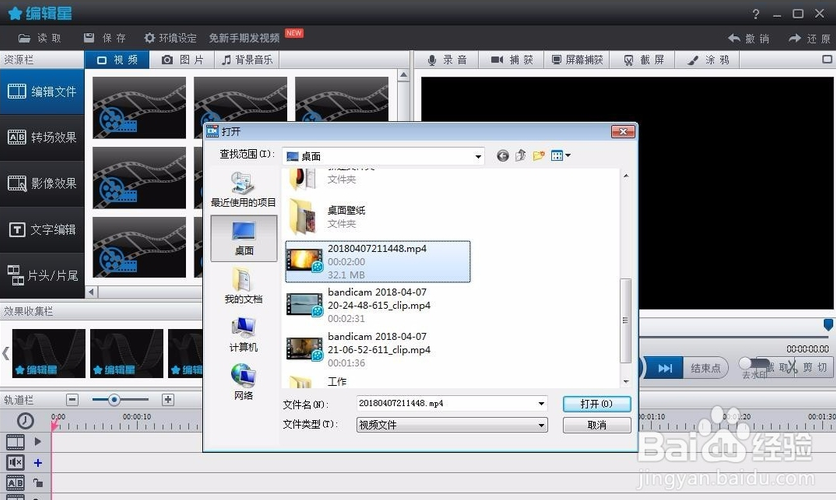Click the 捕获 camera capture icon
This screenshot has width=836, height=500.
coord(499,60)
